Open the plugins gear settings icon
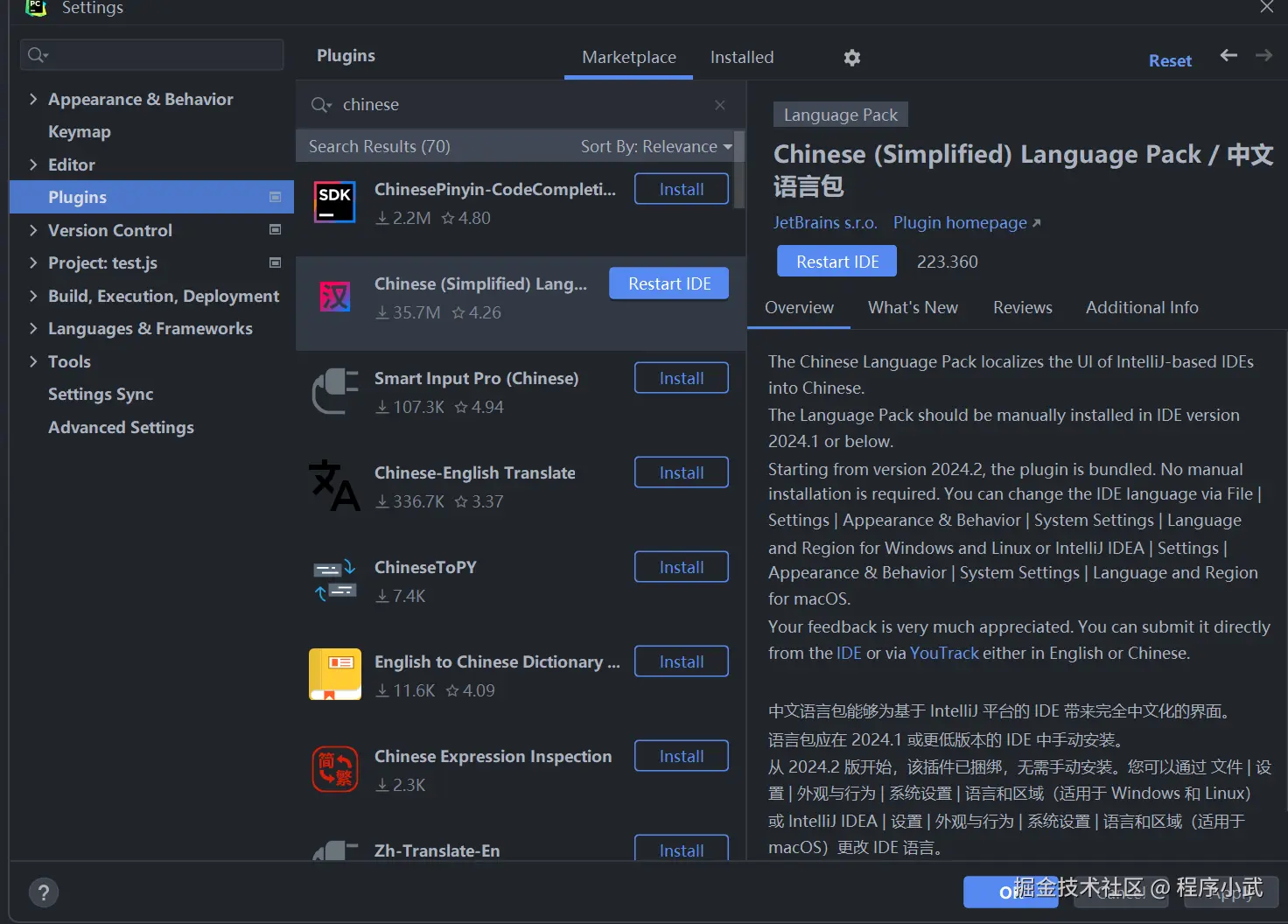This screenshot has width=1288, height=924. [852, 58]
